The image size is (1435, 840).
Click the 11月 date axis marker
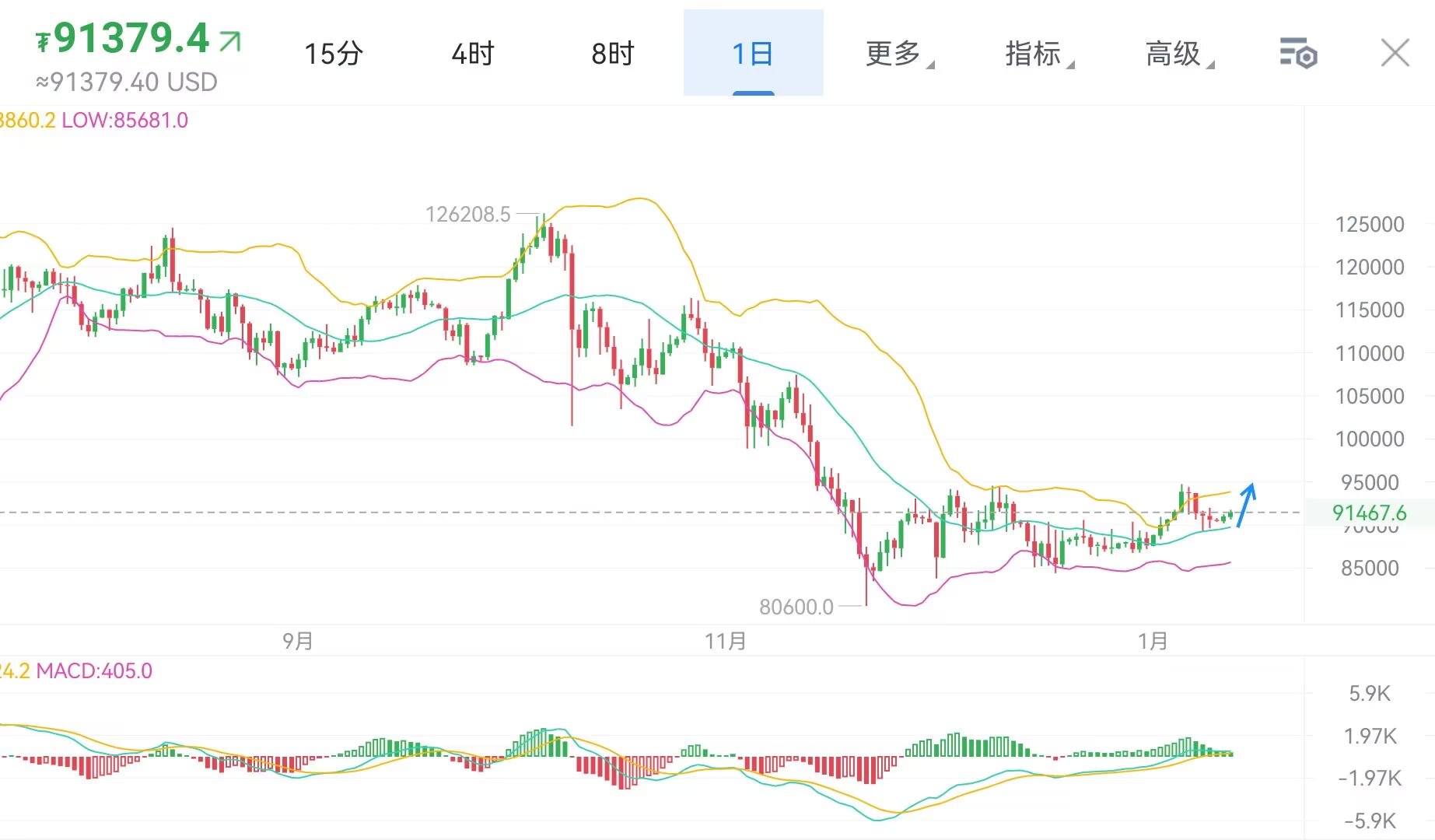coord(726,641)
